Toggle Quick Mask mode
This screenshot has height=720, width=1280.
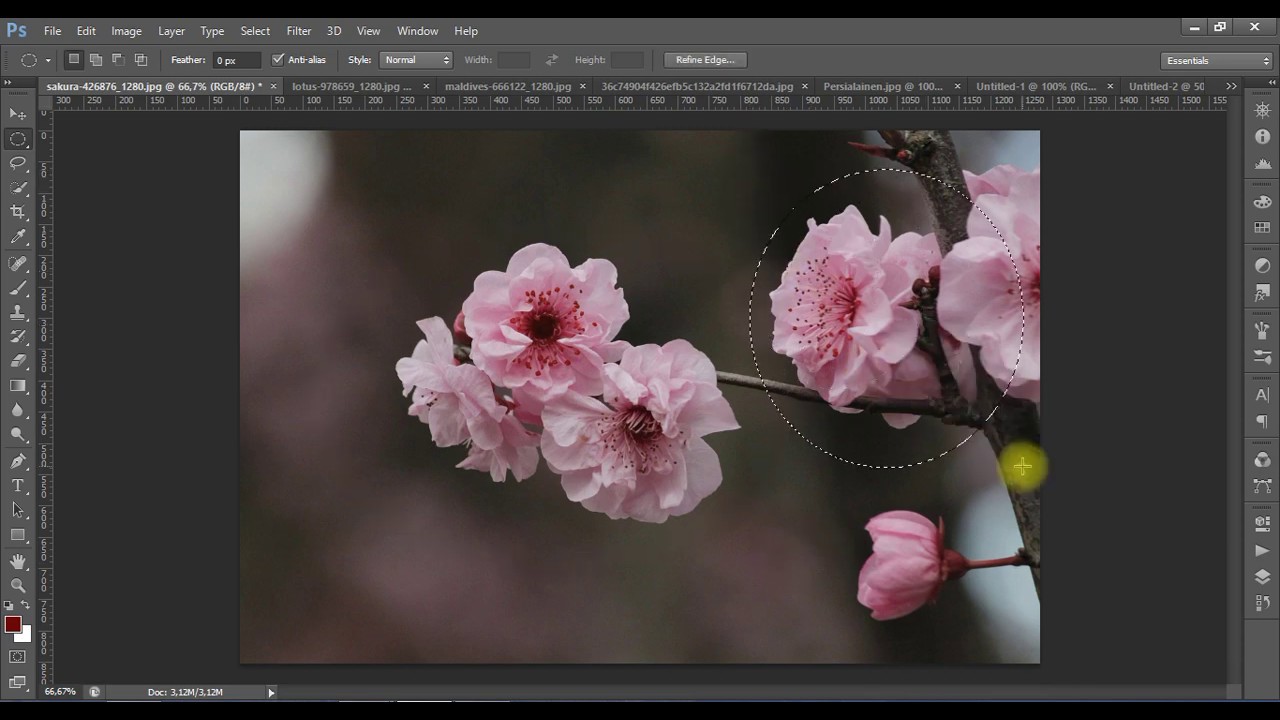tap(18, 657)
